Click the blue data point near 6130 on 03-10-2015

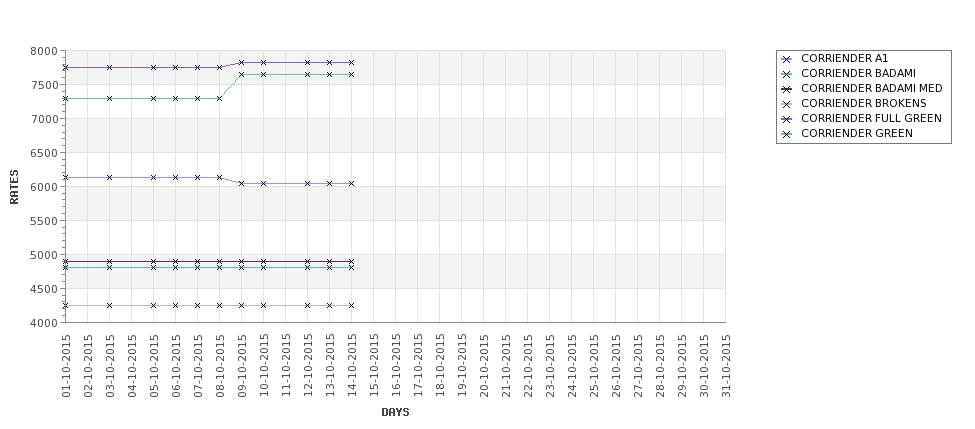point(110,178)
